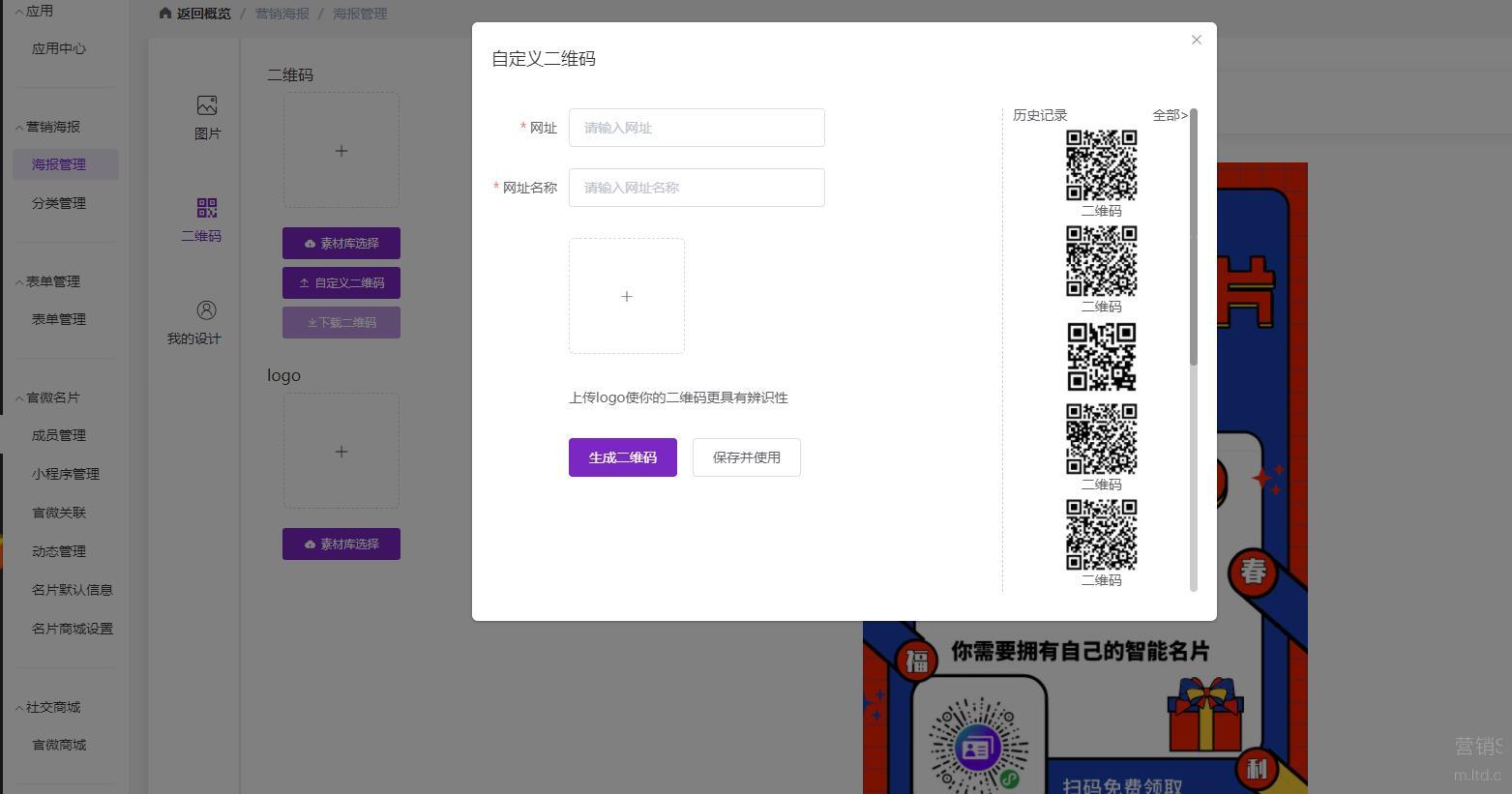This screenshot has width=1512, height=794.
Task: Click the plus upload box under logo section
Action: (x=341, y=451)
